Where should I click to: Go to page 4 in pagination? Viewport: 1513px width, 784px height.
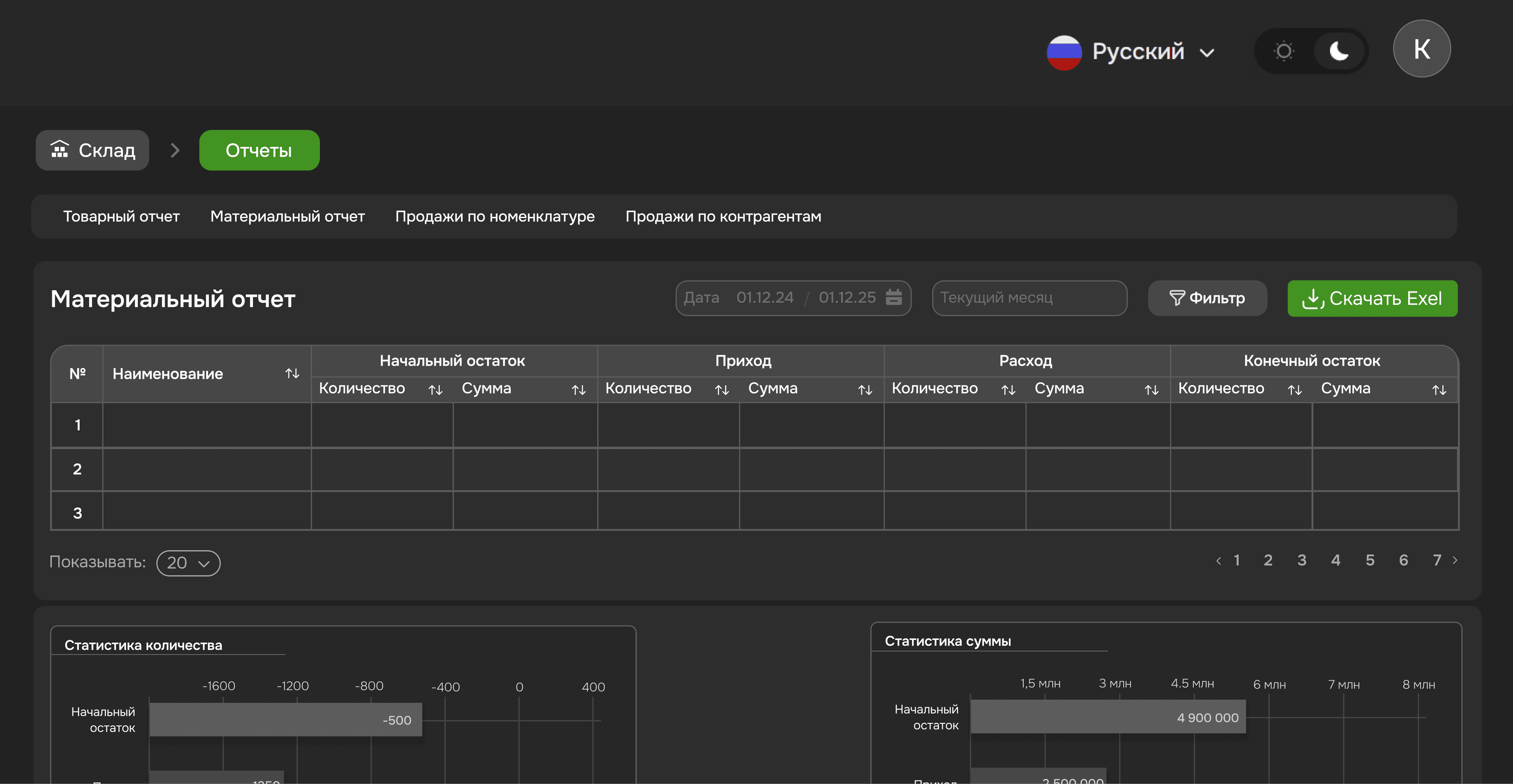pos(1336,560)
